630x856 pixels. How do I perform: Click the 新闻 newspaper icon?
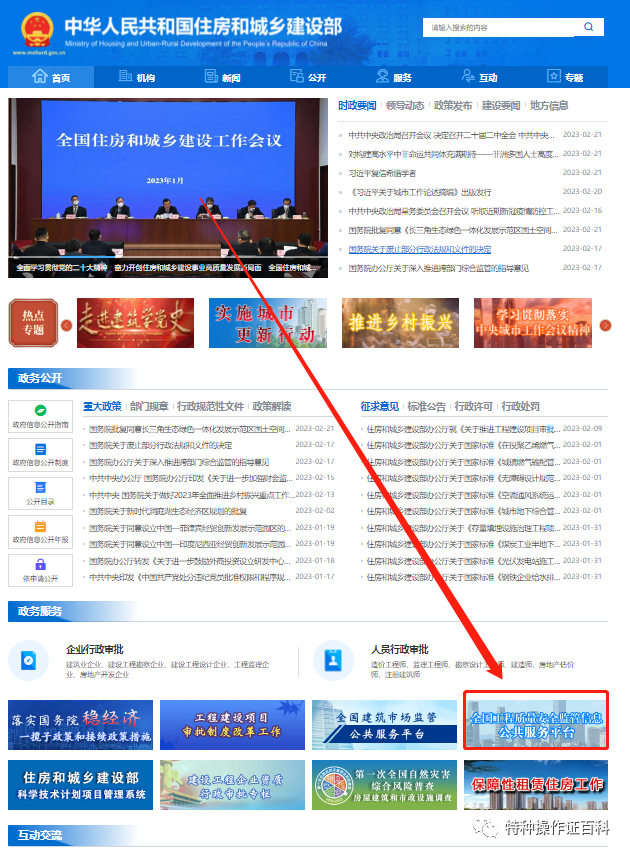tap(211, 76)
